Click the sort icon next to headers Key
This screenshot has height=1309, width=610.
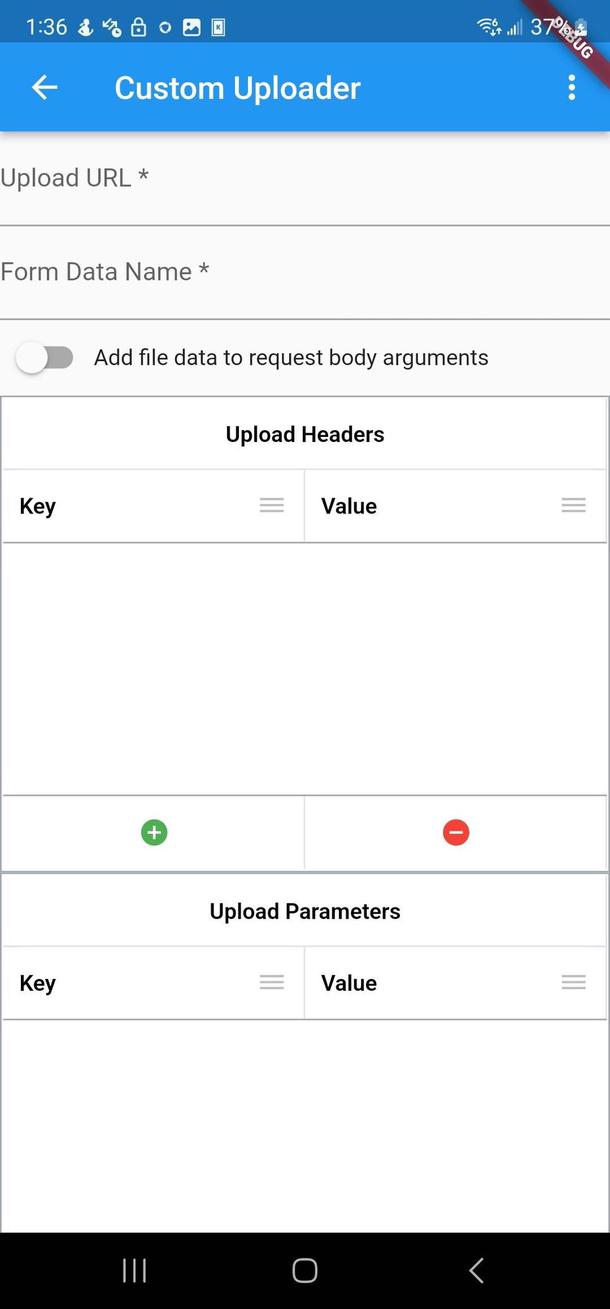[x=271, y=505]
